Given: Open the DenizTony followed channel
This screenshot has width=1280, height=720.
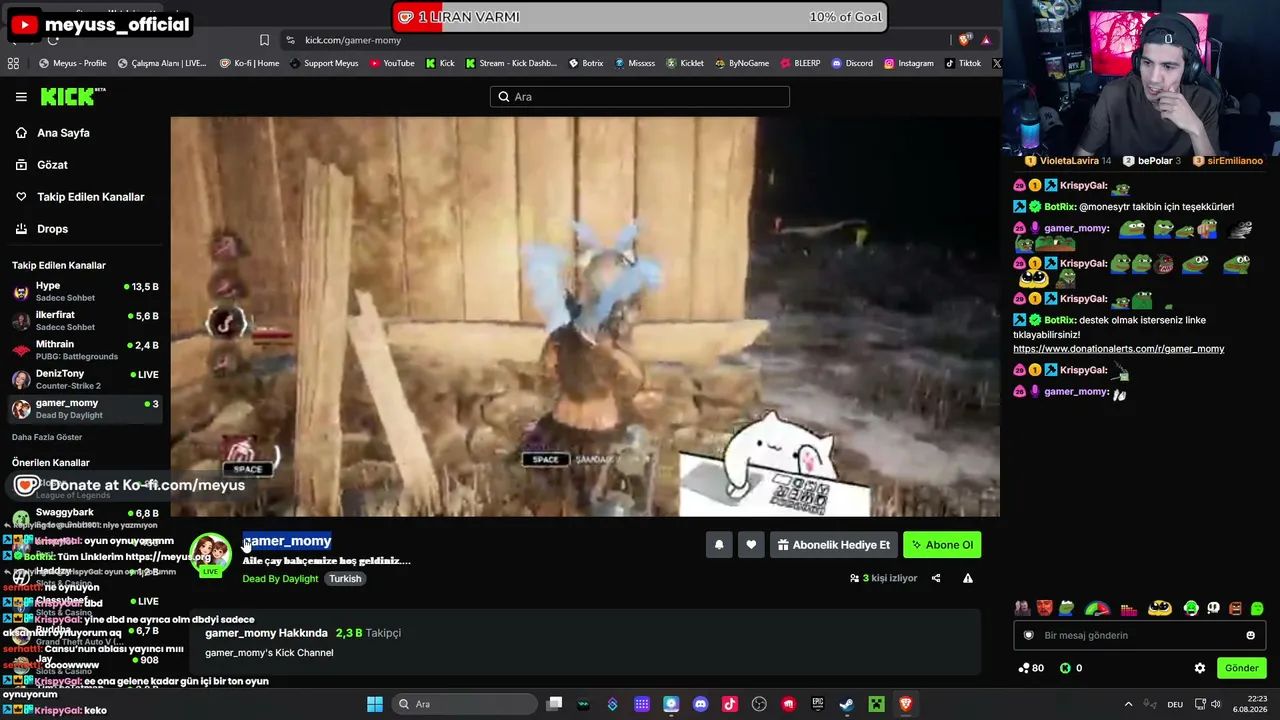Looking at the screenshot, I should pyautogui.click(x=85, y=379).
